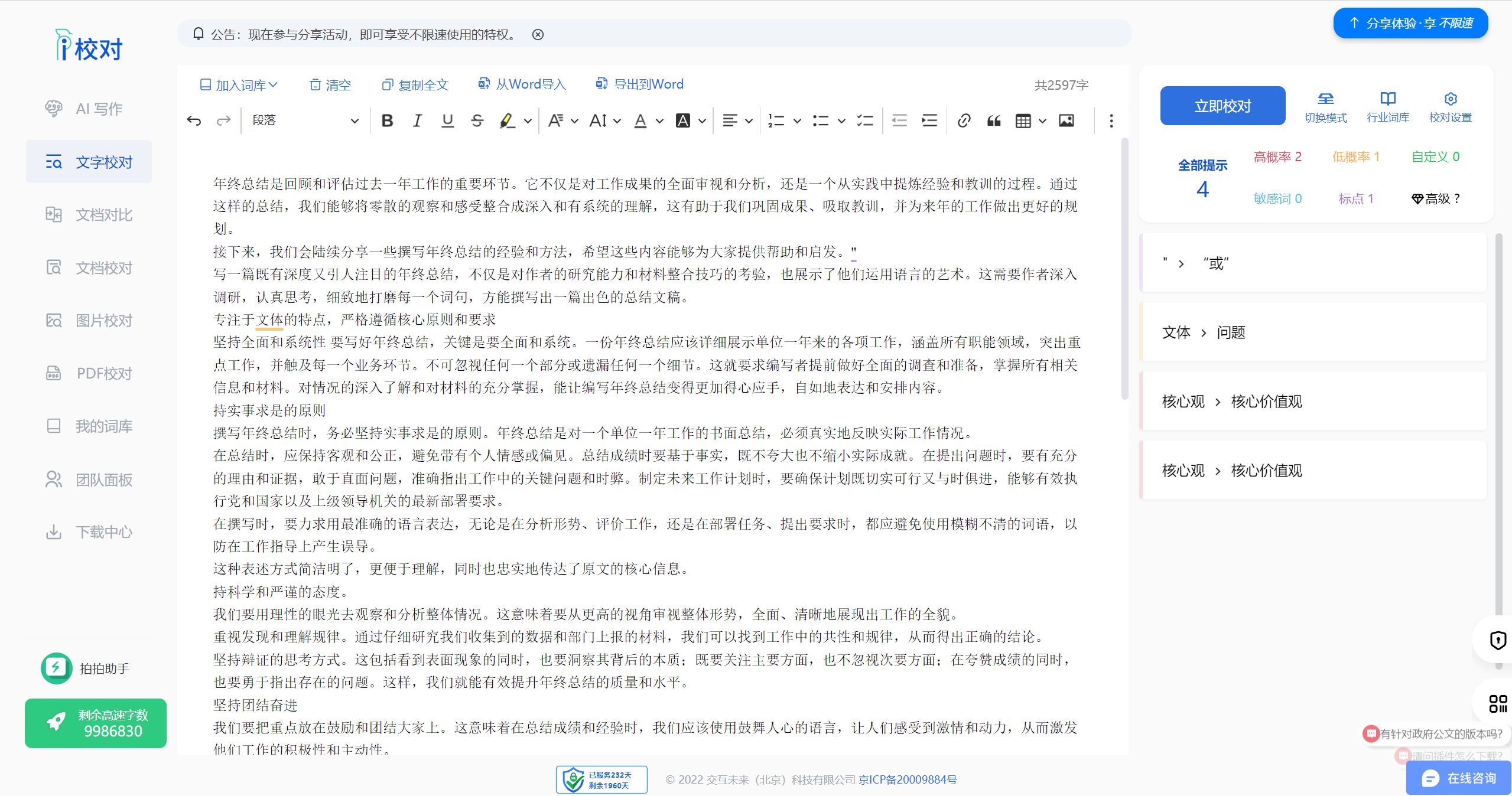Open the paragraph style (段落) dropdown
Viewport: 1512px width, 796px height.
pos(305,121)
